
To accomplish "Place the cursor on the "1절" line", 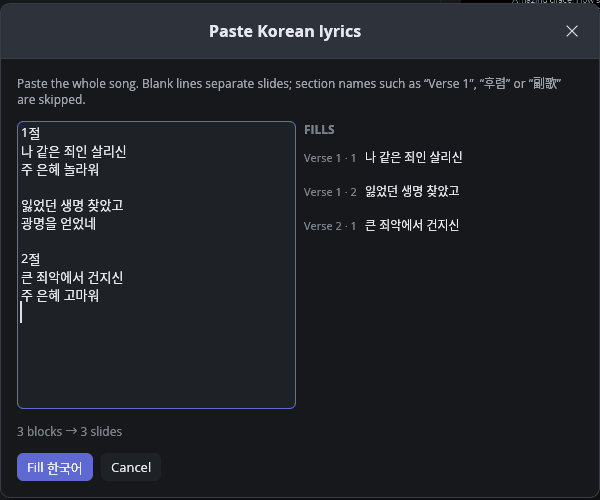I will click(31, 133).
